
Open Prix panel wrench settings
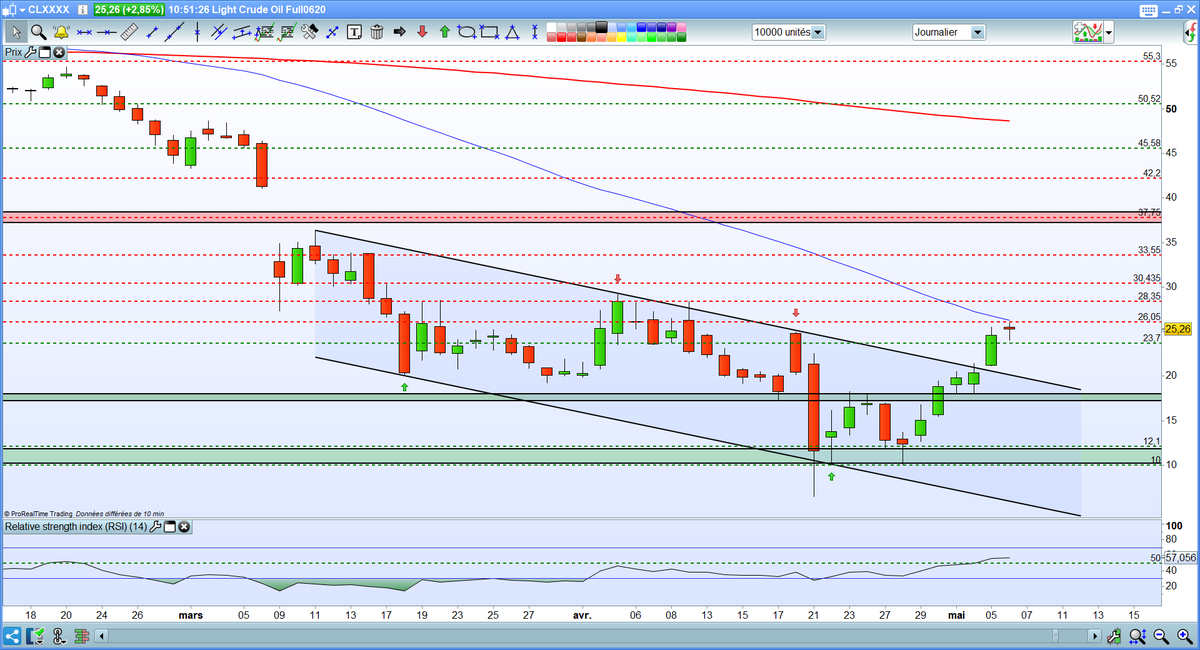(31, 51)
